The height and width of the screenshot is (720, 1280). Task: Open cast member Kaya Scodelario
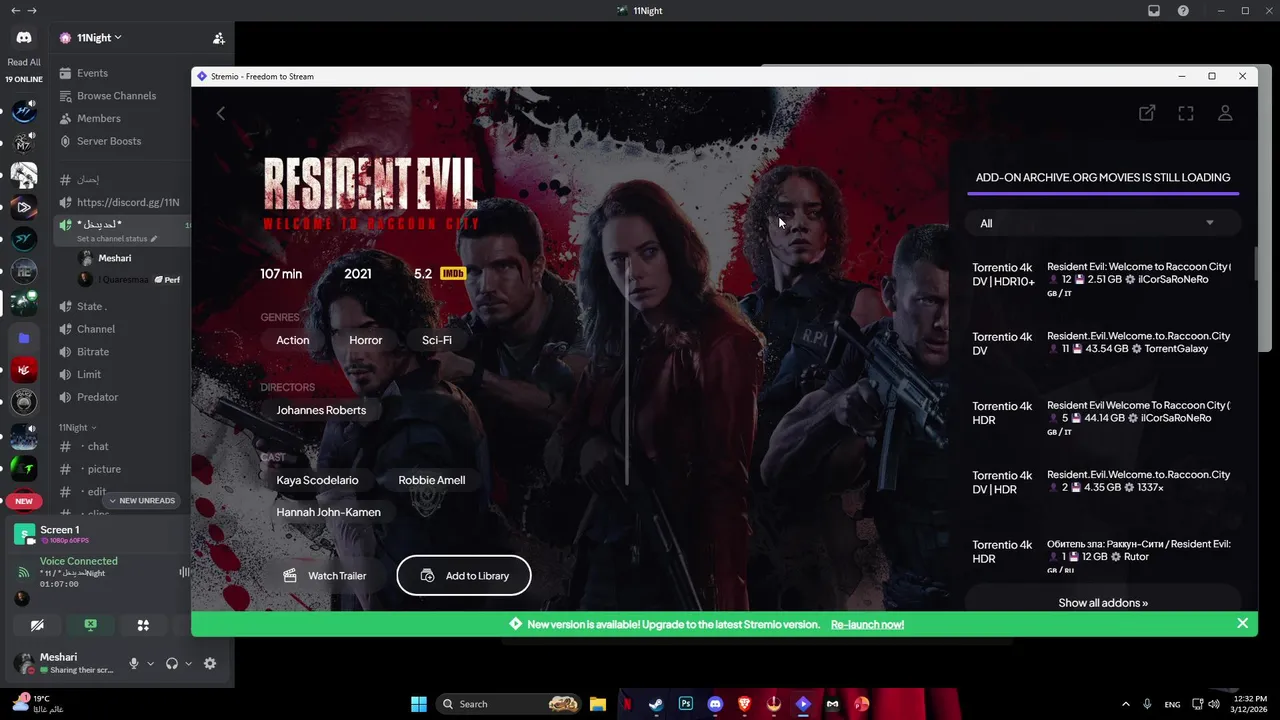pos(317,480)
